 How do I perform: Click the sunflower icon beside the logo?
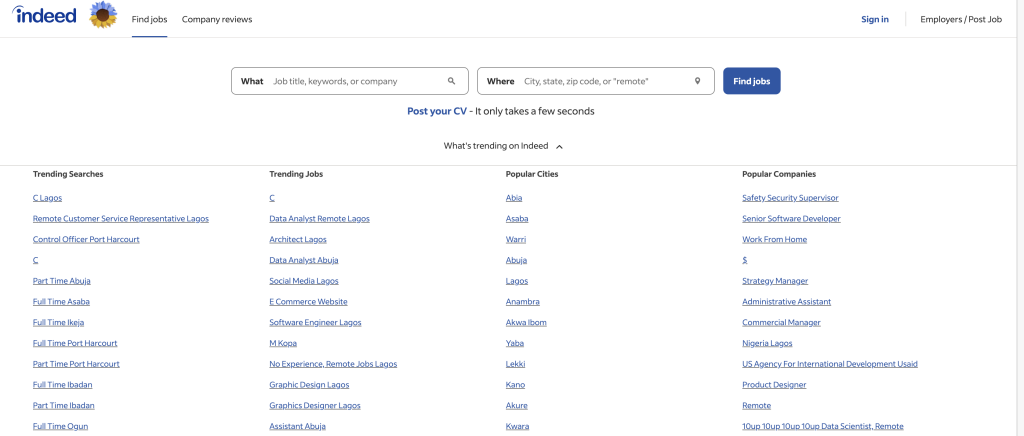[103, 15]
